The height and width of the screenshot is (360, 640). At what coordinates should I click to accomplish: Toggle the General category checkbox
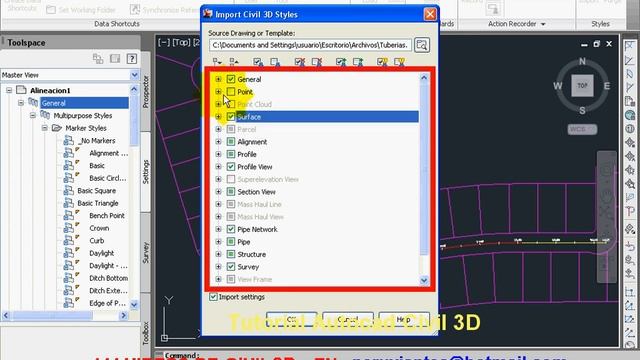[x=231, y=79]
